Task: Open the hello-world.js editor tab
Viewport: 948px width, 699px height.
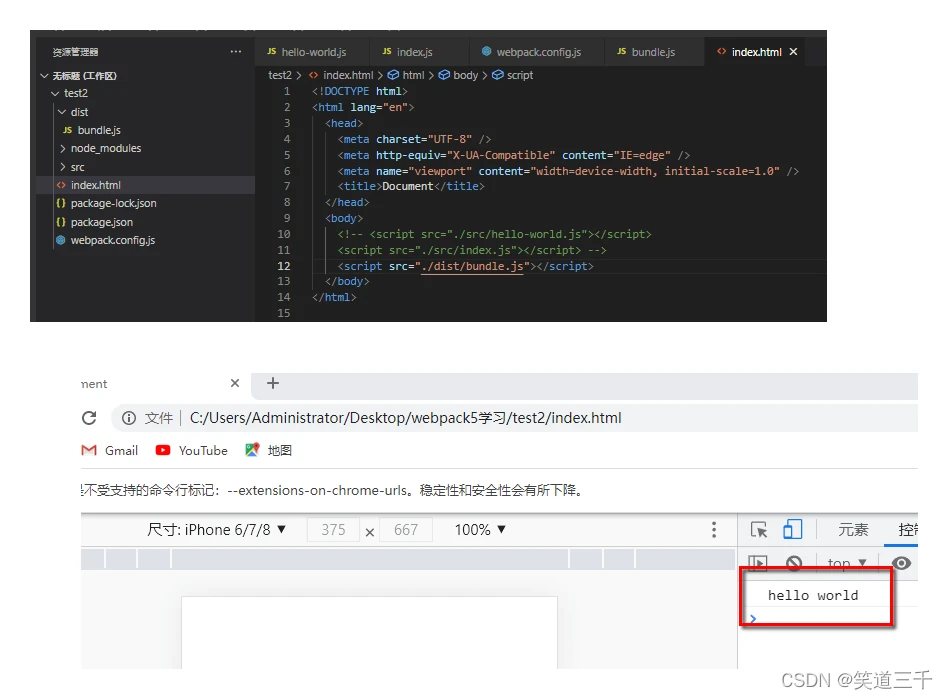Action: click(307, 52)
